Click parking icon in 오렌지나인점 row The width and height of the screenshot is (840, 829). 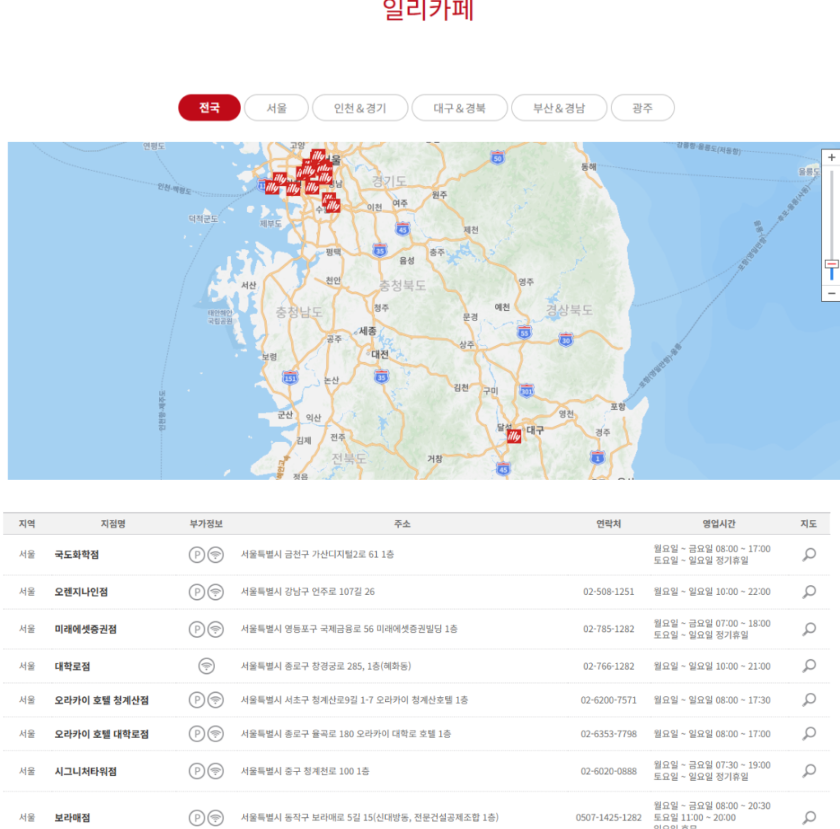pos(197,592)
